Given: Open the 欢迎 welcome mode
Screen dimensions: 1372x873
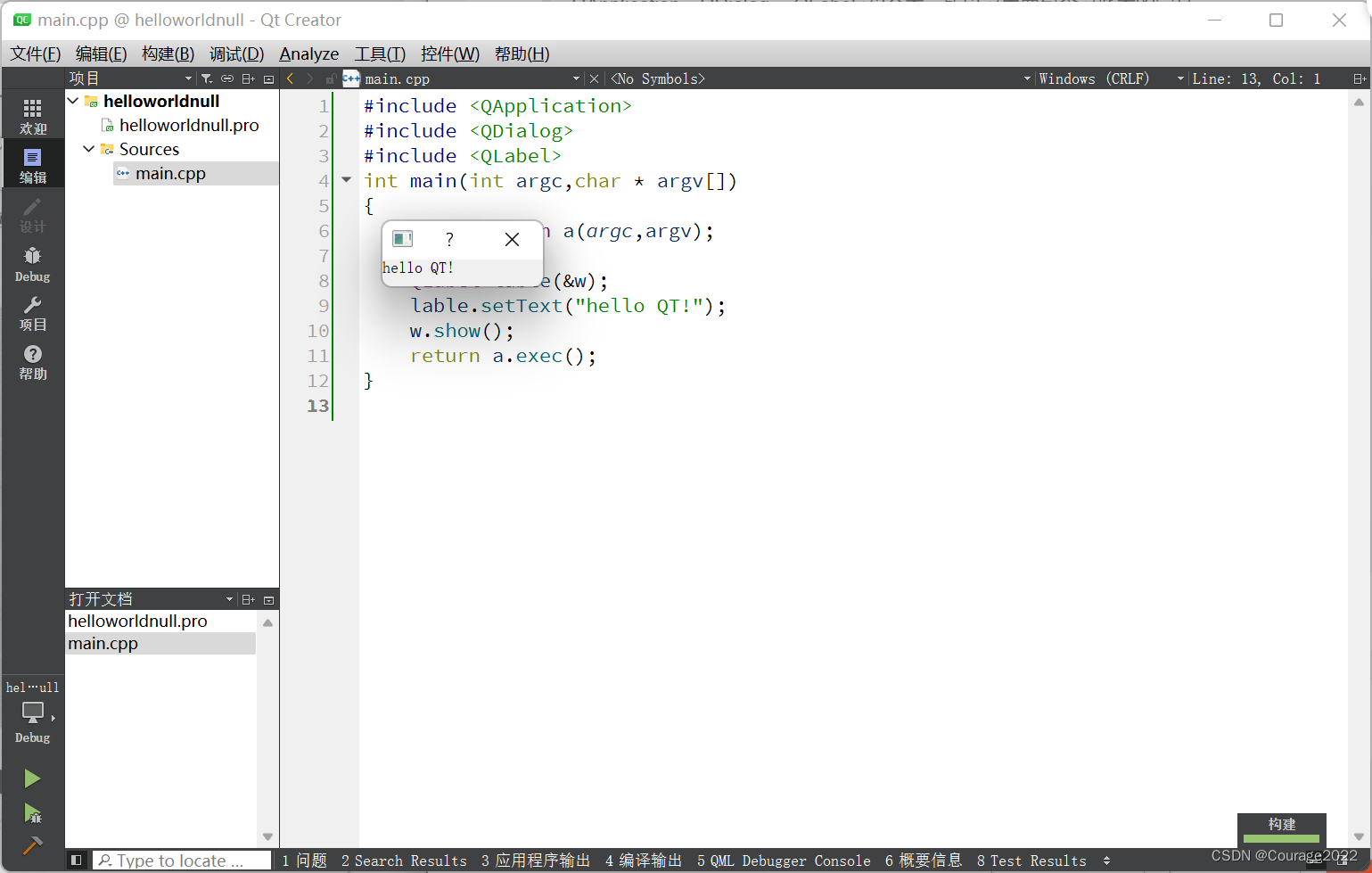Looking at the screenshot, I should click(33, 117).
